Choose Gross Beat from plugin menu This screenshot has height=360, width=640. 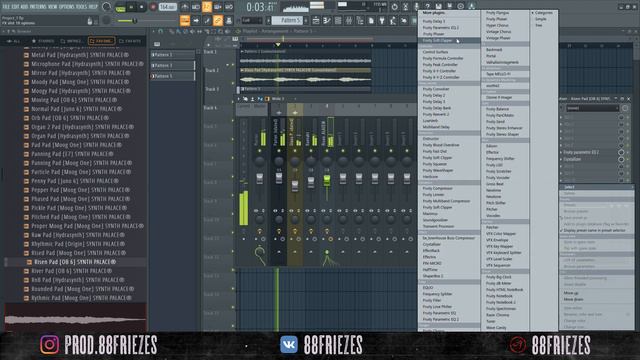pyautogui.click(x=495, y=184)
